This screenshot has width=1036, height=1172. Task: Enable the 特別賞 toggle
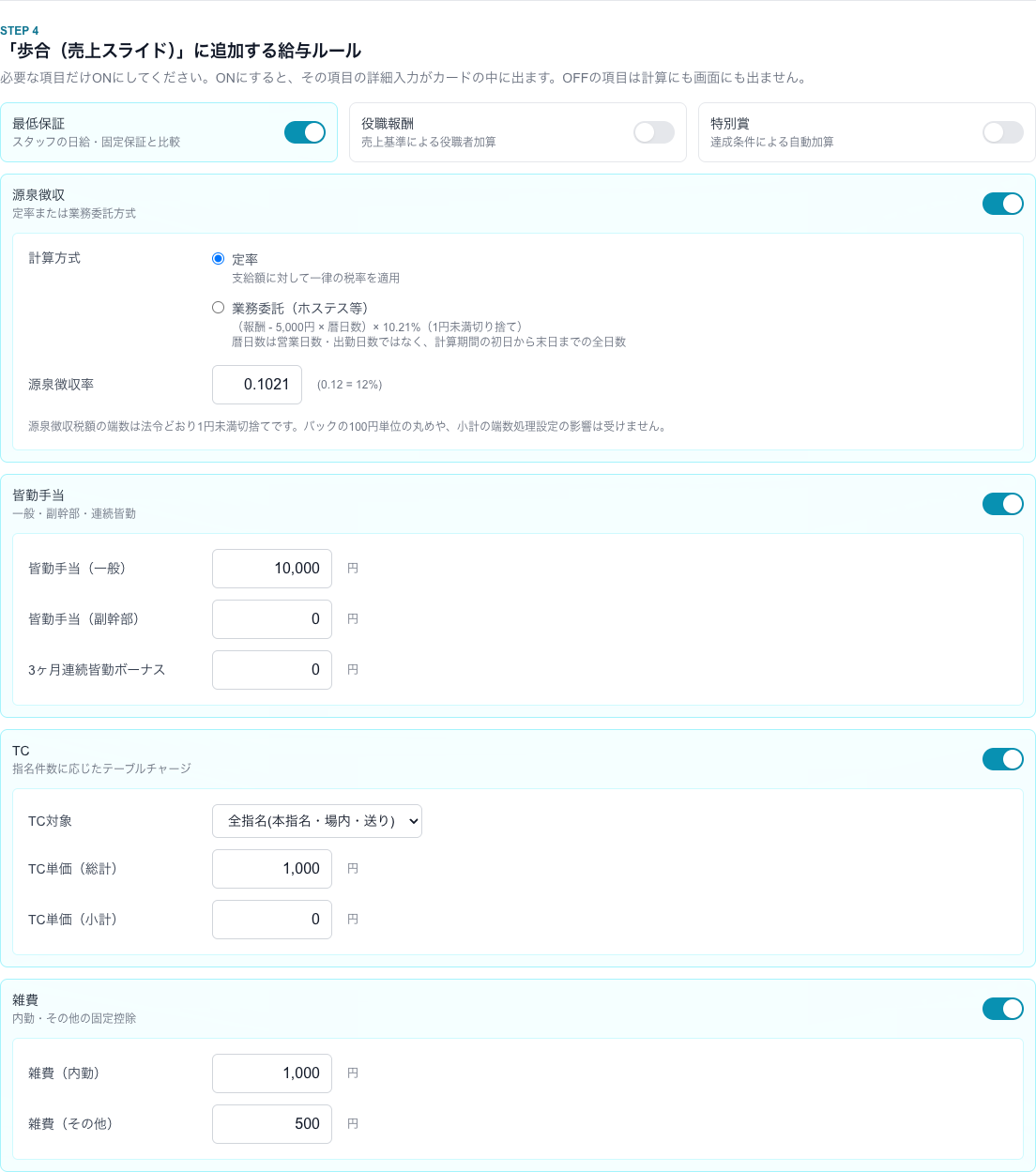pos(1003,132)
